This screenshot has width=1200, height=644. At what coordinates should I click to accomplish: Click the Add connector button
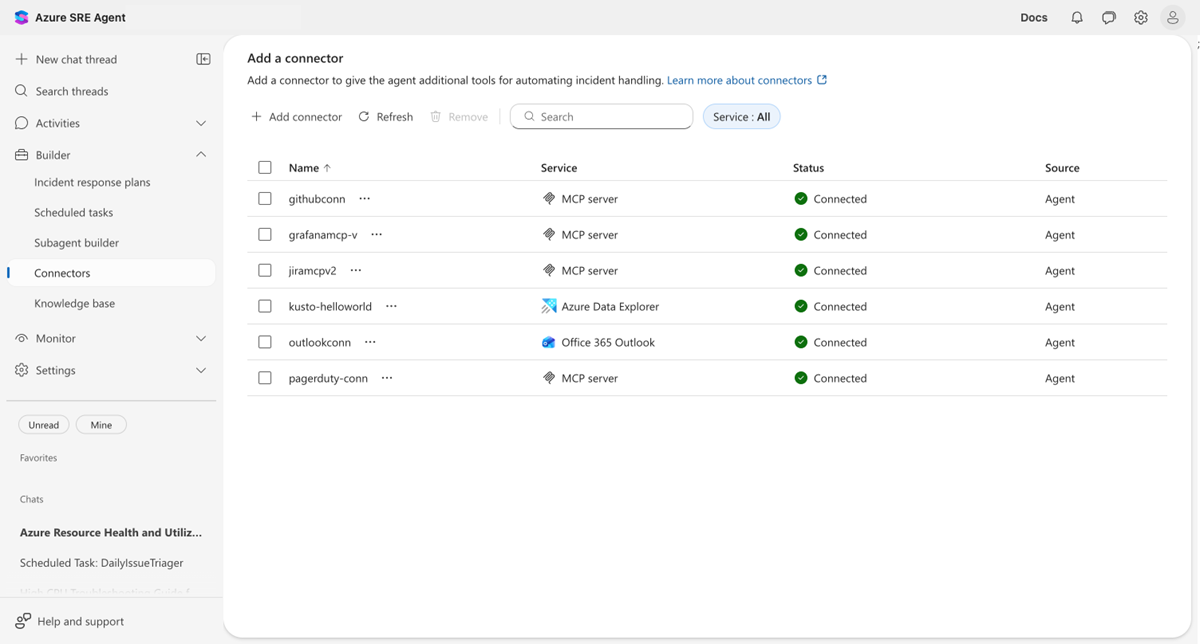click(x=296, y=117)
